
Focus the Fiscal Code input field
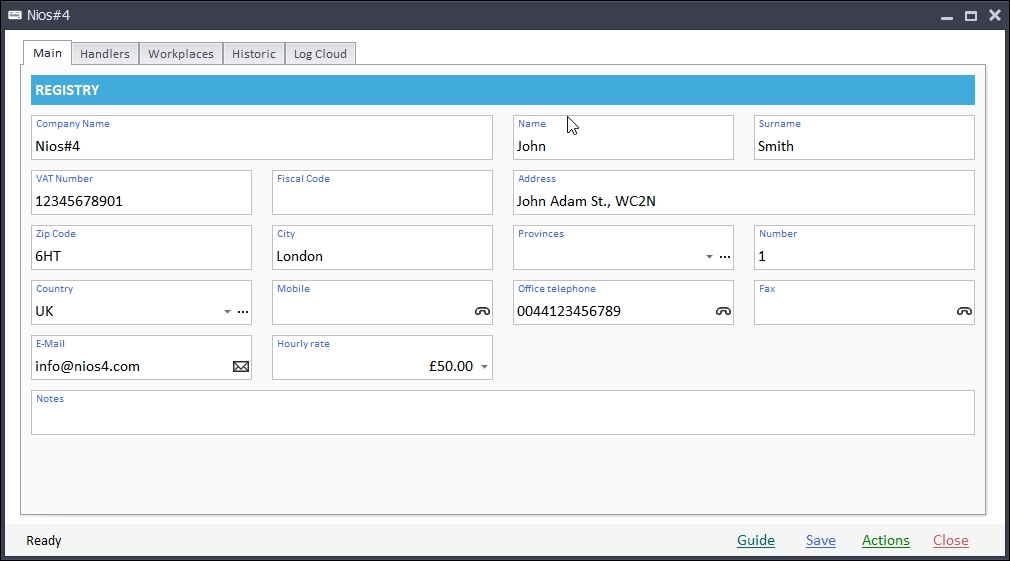click(382, 201)
